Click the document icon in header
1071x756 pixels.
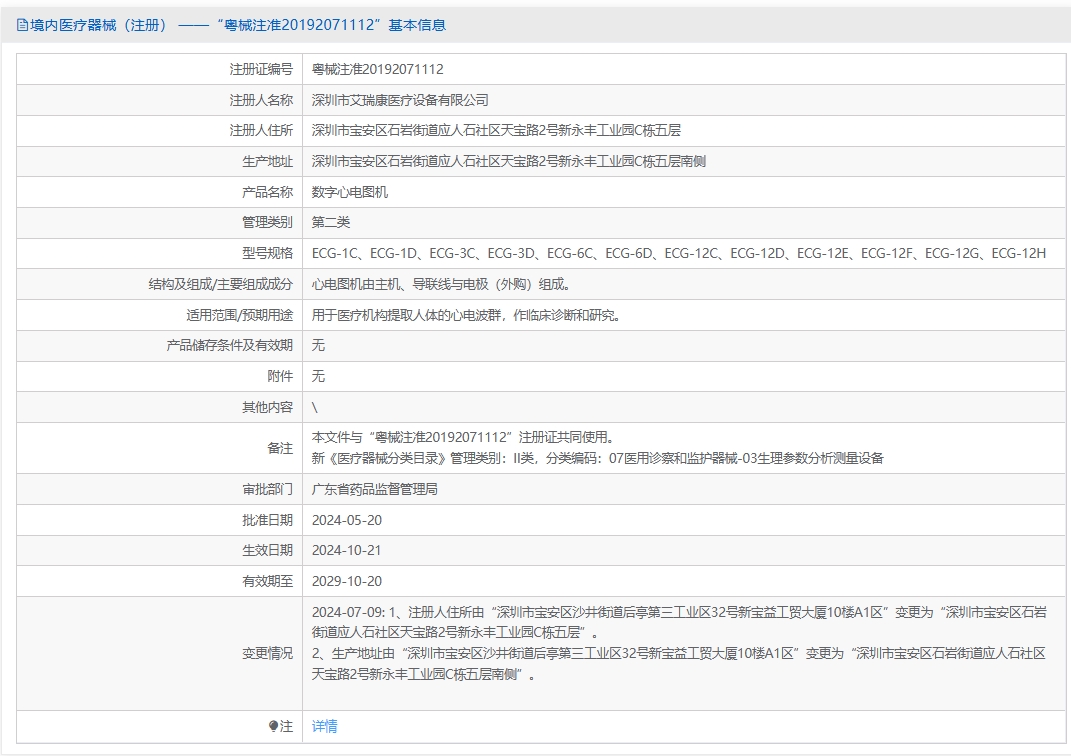coord(23,25)
